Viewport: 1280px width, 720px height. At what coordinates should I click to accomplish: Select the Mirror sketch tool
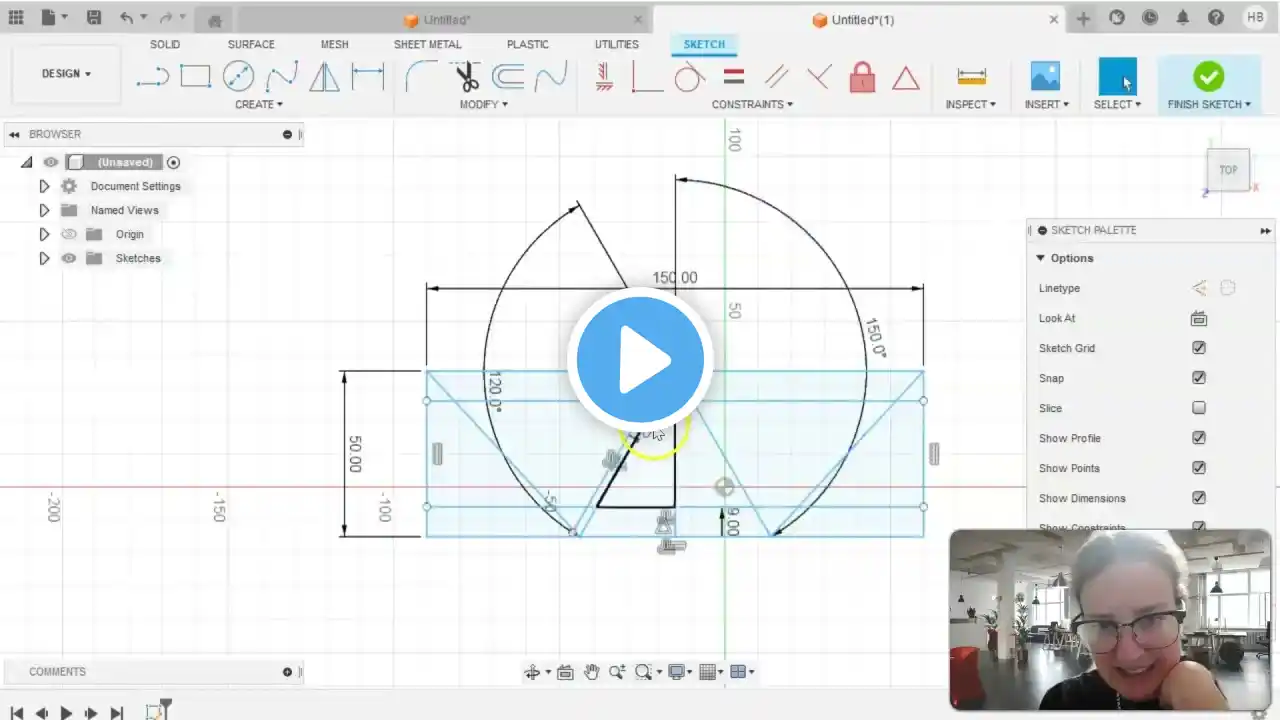pyautogui.click(x=324, y=77)
